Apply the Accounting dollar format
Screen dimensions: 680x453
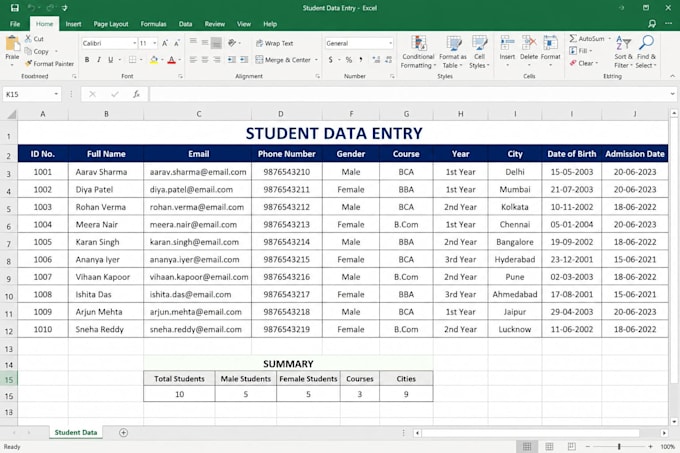tap(330, 59)
